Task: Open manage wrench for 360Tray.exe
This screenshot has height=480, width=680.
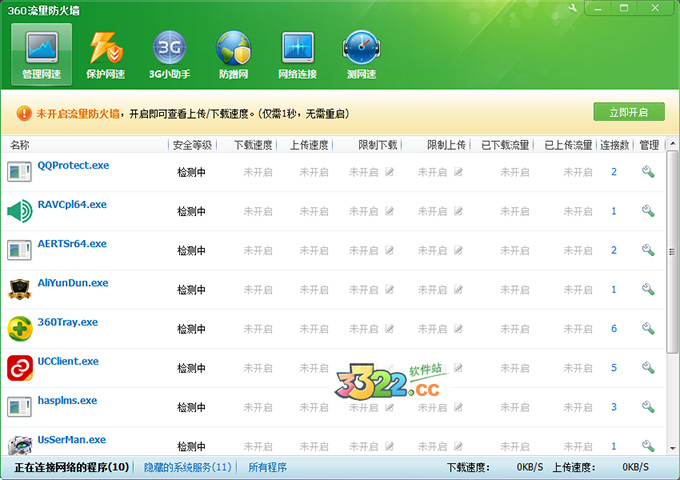Action: tap(648, 329)
